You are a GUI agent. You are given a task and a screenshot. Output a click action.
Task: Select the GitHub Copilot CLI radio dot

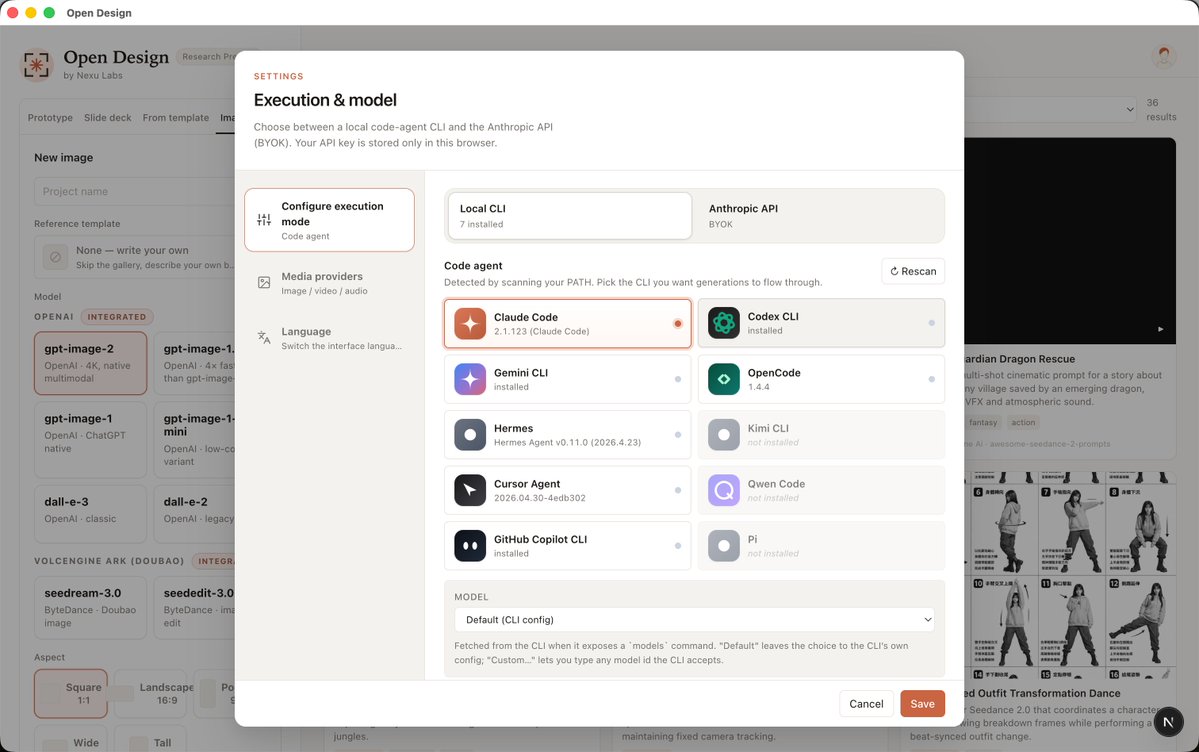click(x=677, y=545)
